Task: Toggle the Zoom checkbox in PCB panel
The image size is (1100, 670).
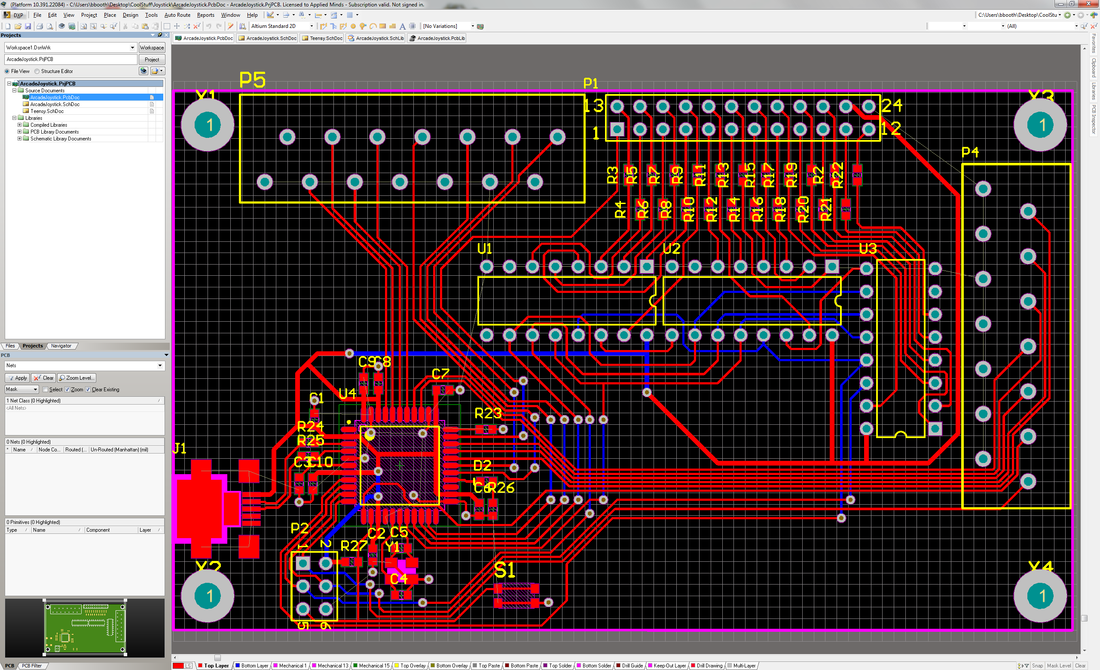Action: [67, 389]
